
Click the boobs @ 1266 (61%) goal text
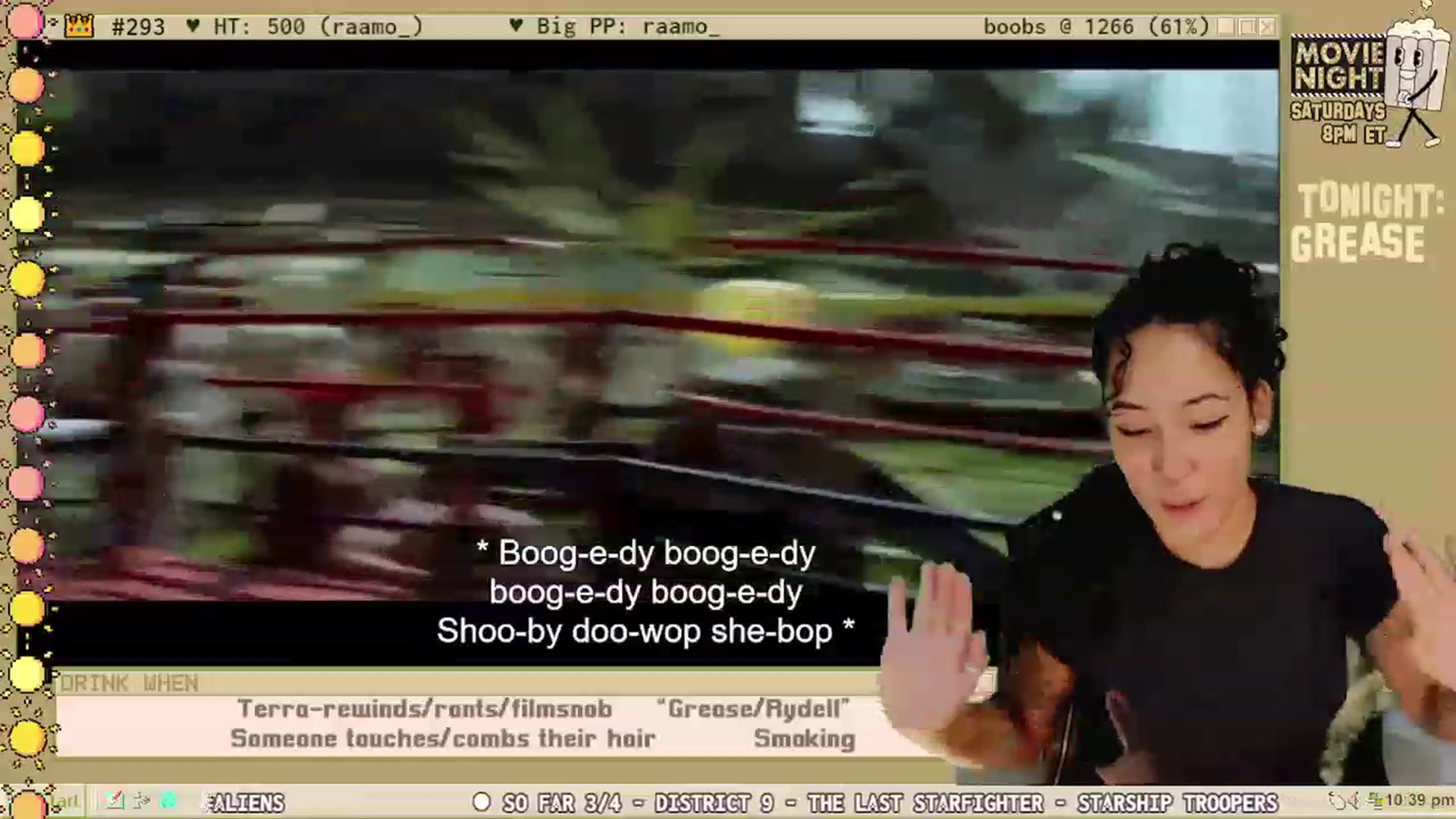click(1096, 27)
